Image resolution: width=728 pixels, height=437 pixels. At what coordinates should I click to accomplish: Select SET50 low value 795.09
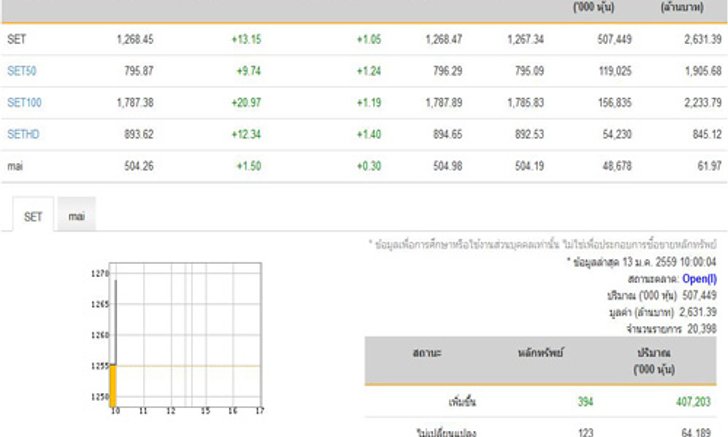tap(529, 71)
